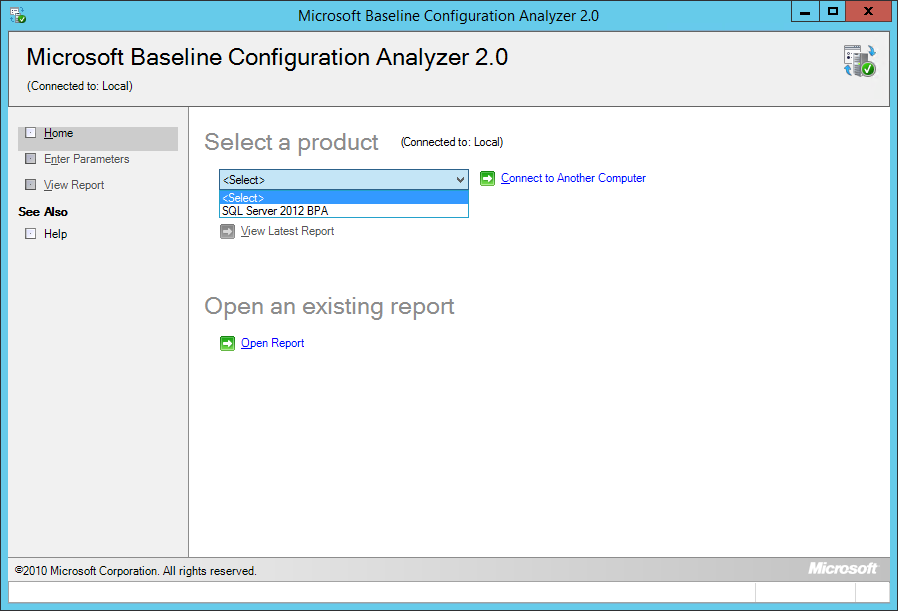The width and height of the screenshot is (898, 611).
Task: Click the square bullet icon next to Home
Action: [x=31, y=133]
